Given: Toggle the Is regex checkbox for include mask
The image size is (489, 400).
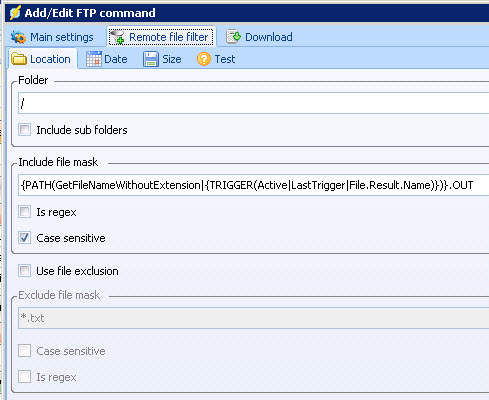Looking at the screenshot, I should 24,212.
